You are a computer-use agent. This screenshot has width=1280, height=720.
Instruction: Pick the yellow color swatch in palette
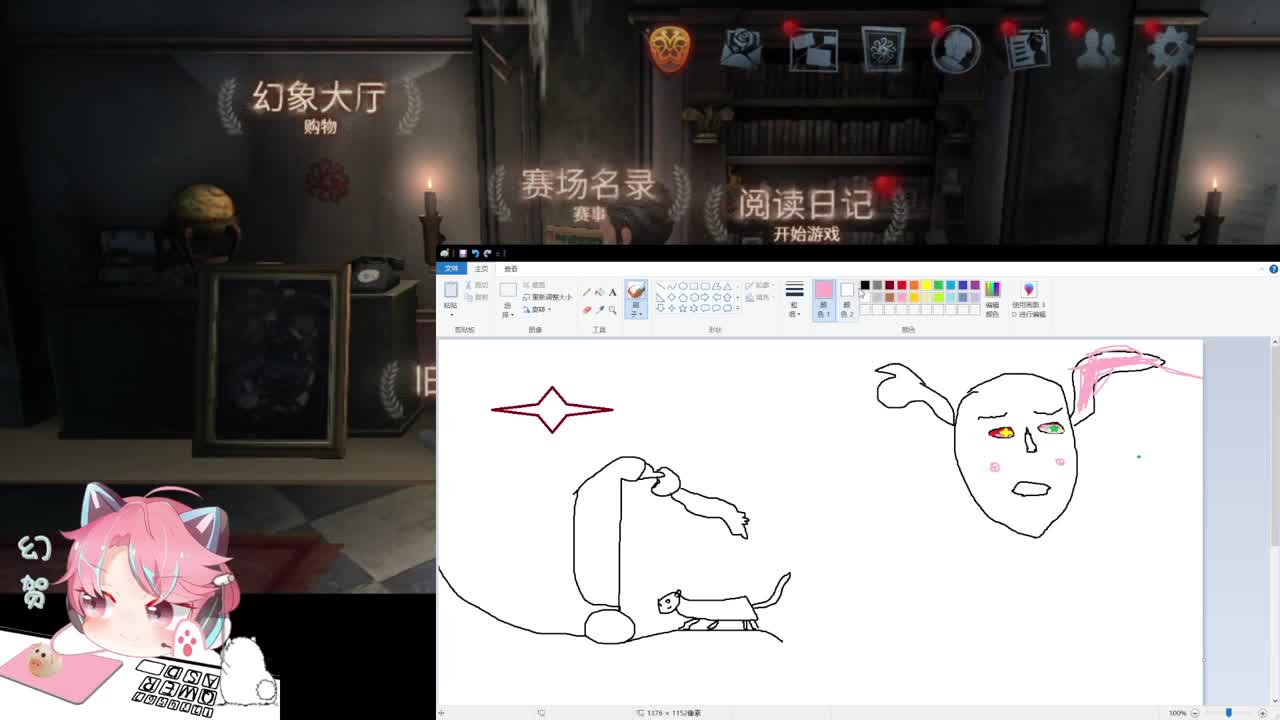926,285
